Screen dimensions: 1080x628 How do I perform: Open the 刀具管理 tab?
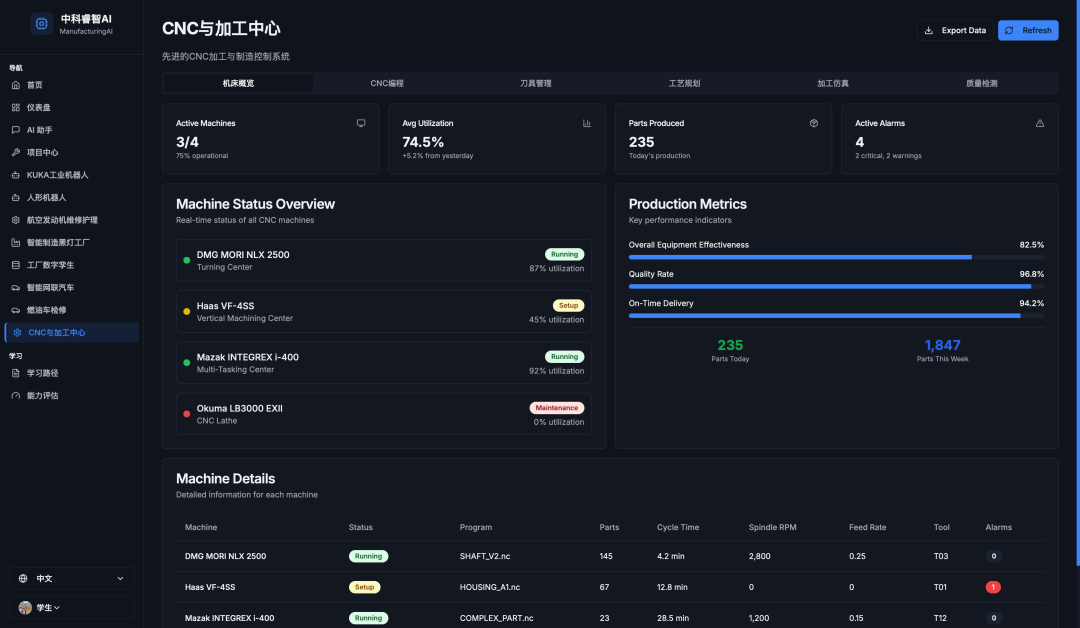536,83
